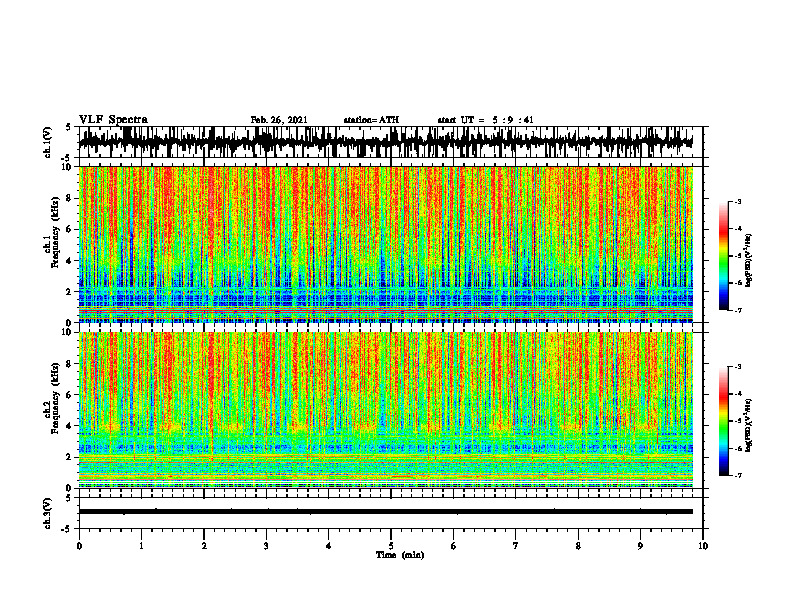Screen dimensions: 792x612
Task: Click the '4' kHz tick of ch.2 spectrogram
Action: (70, 426)
